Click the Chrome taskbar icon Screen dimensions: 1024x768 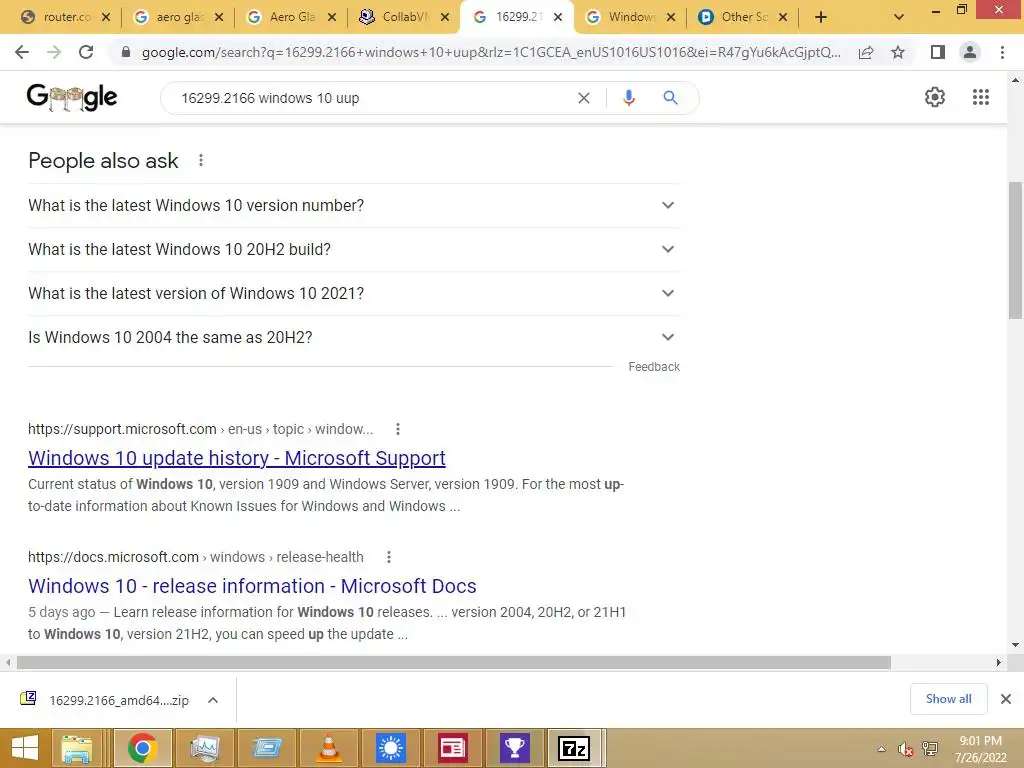[x=143, y=748]
